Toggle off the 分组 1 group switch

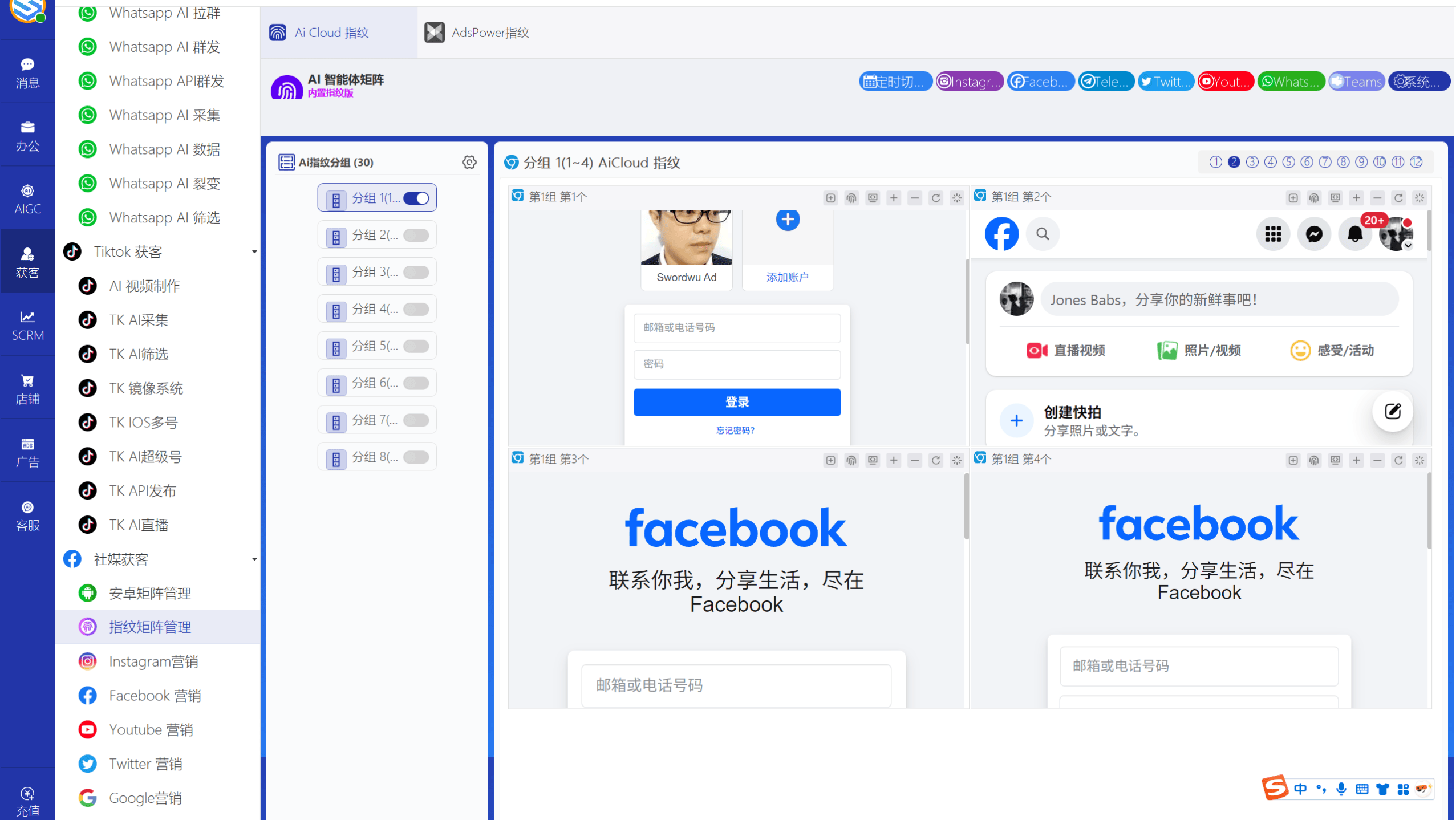click(x=417, y=198)
